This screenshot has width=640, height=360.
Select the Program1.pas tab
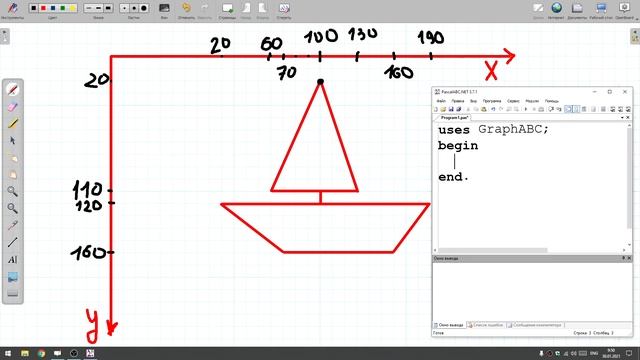pyautogui.click(x=455, y=118)
